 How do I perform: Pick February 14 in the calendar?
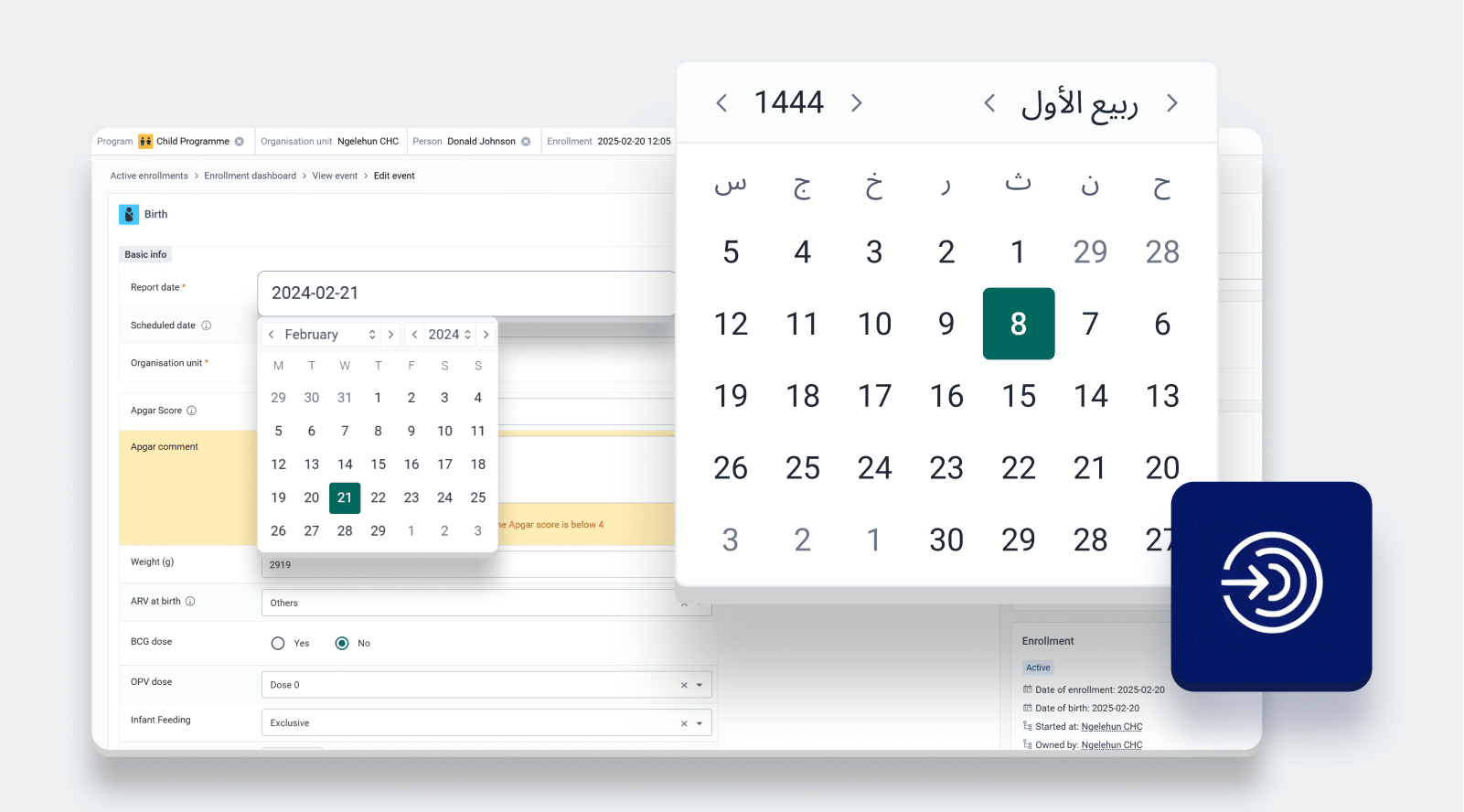(x=345, y=465)
